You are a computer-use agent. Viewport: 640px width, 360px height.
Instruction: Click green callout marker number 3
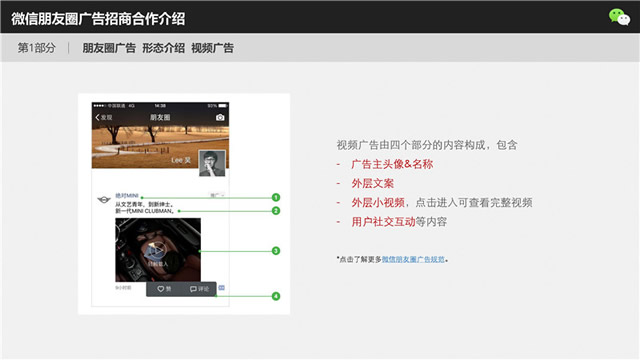[276, 251]
